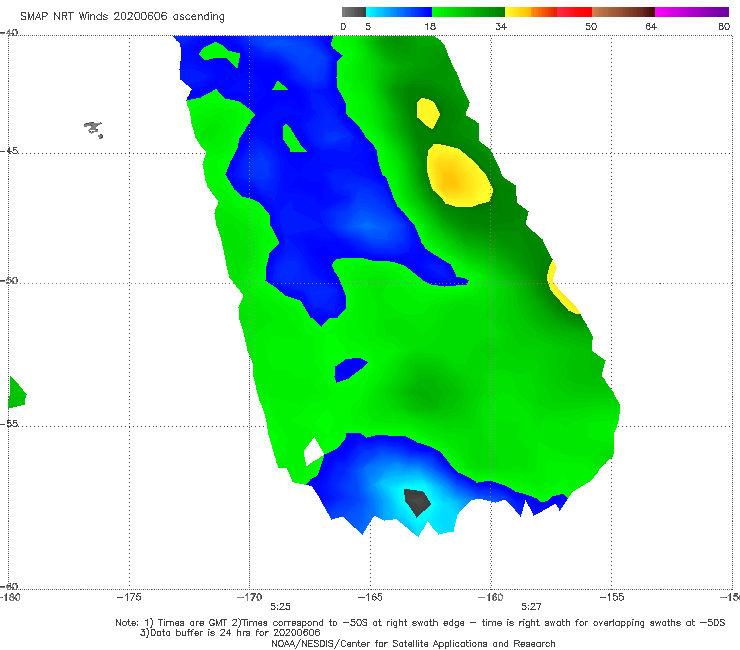
Task: Click the longitude label '-170'
Action: 249,597
